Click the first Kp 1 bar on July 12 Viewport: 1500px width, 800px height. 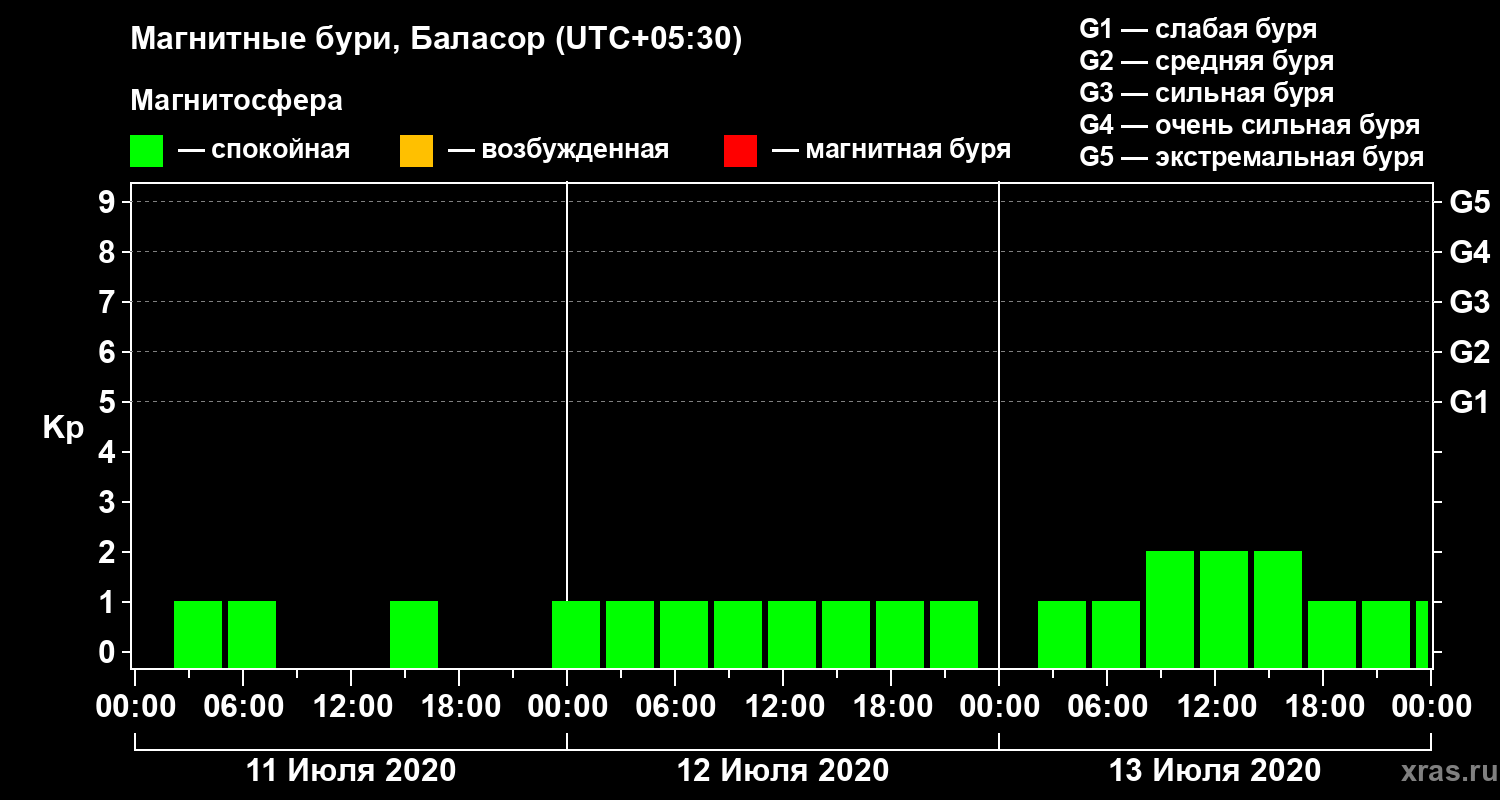[x=576, y=634]
